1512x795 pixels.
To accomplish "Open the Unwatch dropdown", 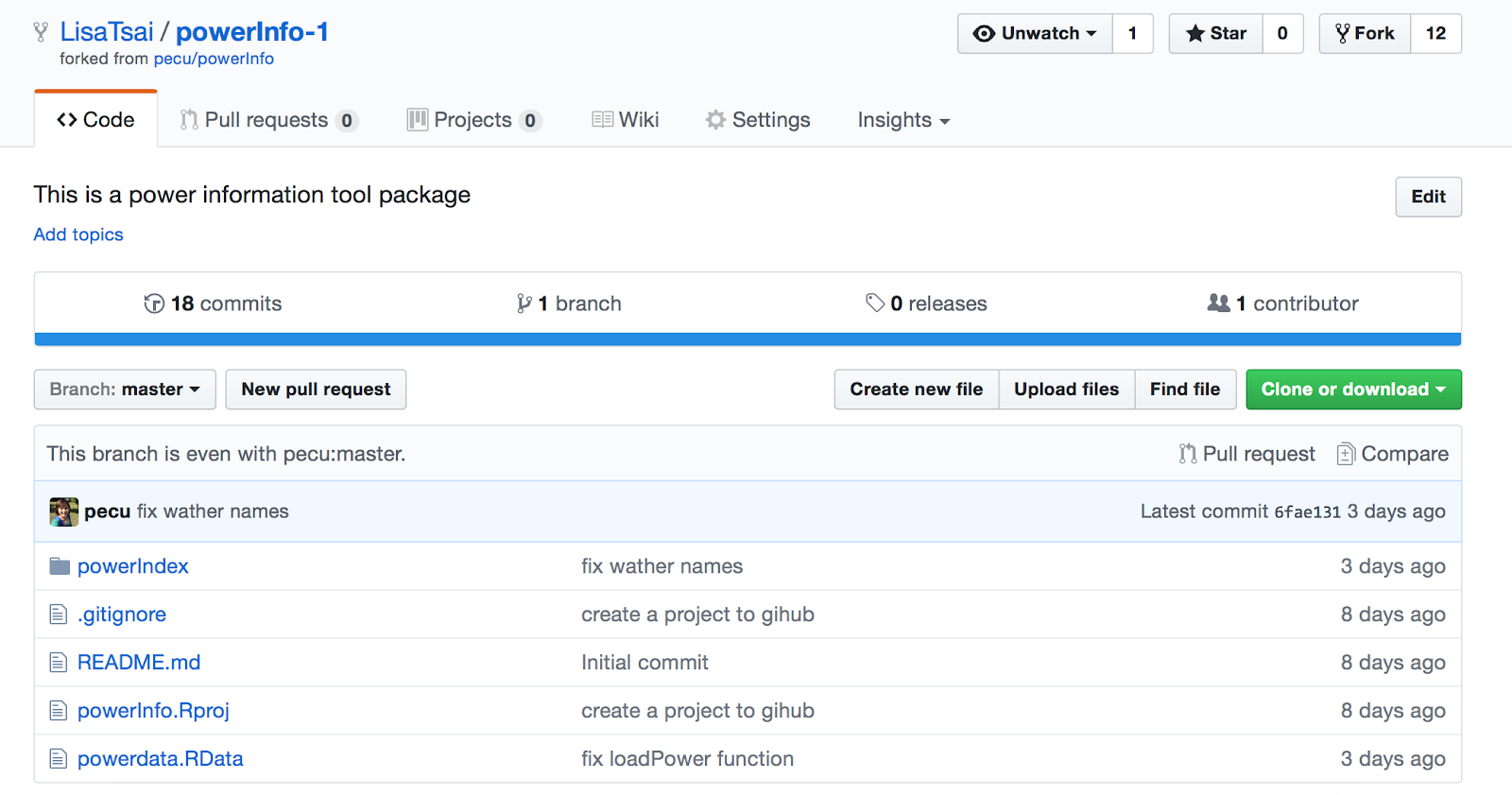I will (1035, 34).
